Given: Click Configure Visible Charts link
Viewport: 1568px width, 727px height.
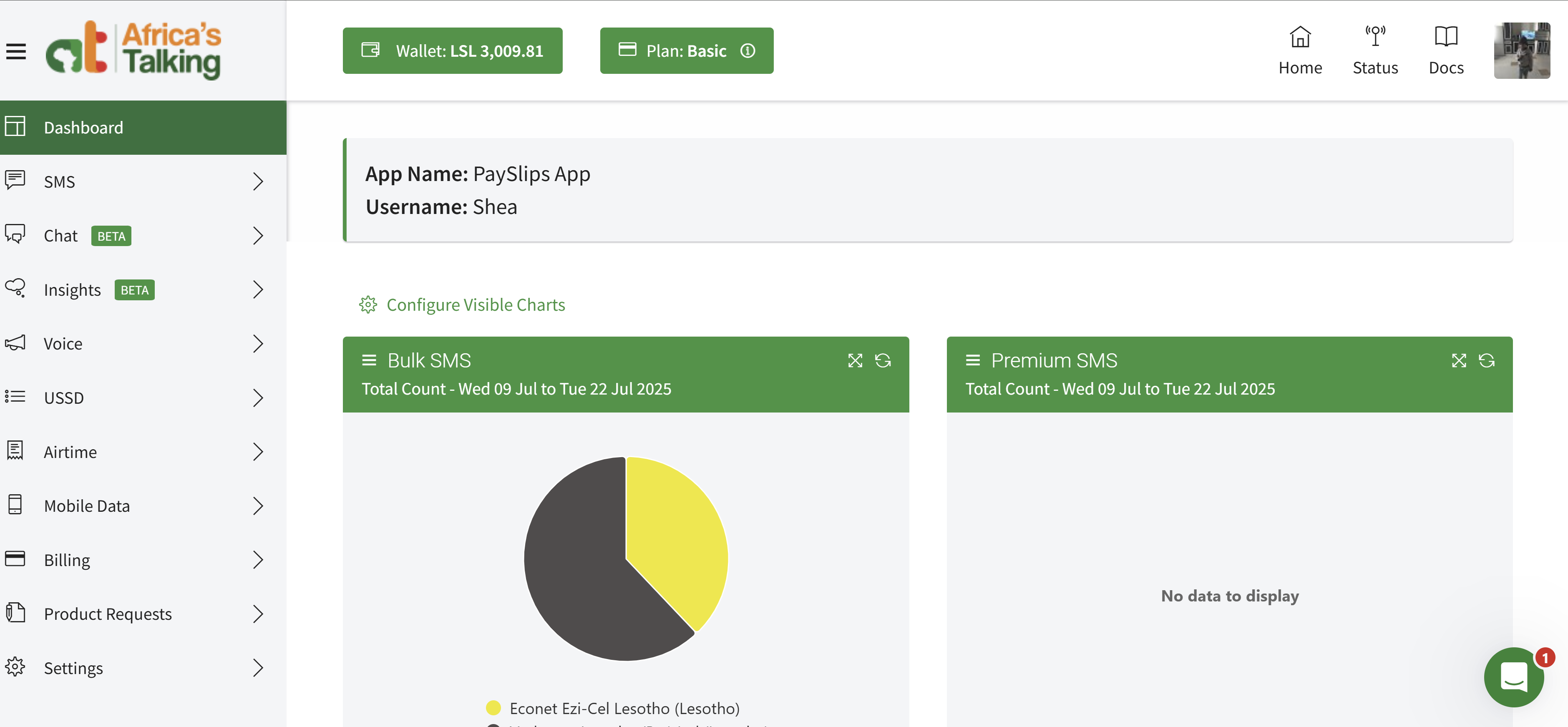Looking at the screenshot, I should [476, 304].
